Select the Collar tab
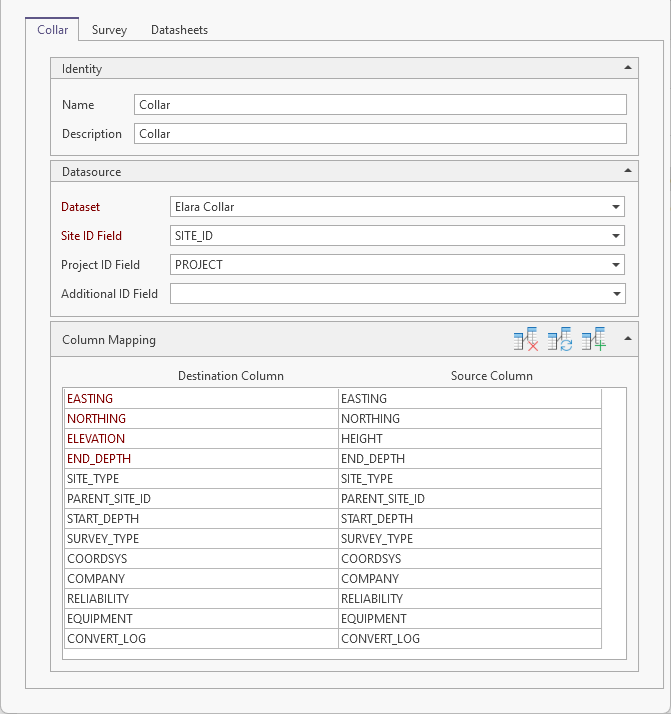The height and width of the screenshot is (714, 671). click(x=52, y=30)
